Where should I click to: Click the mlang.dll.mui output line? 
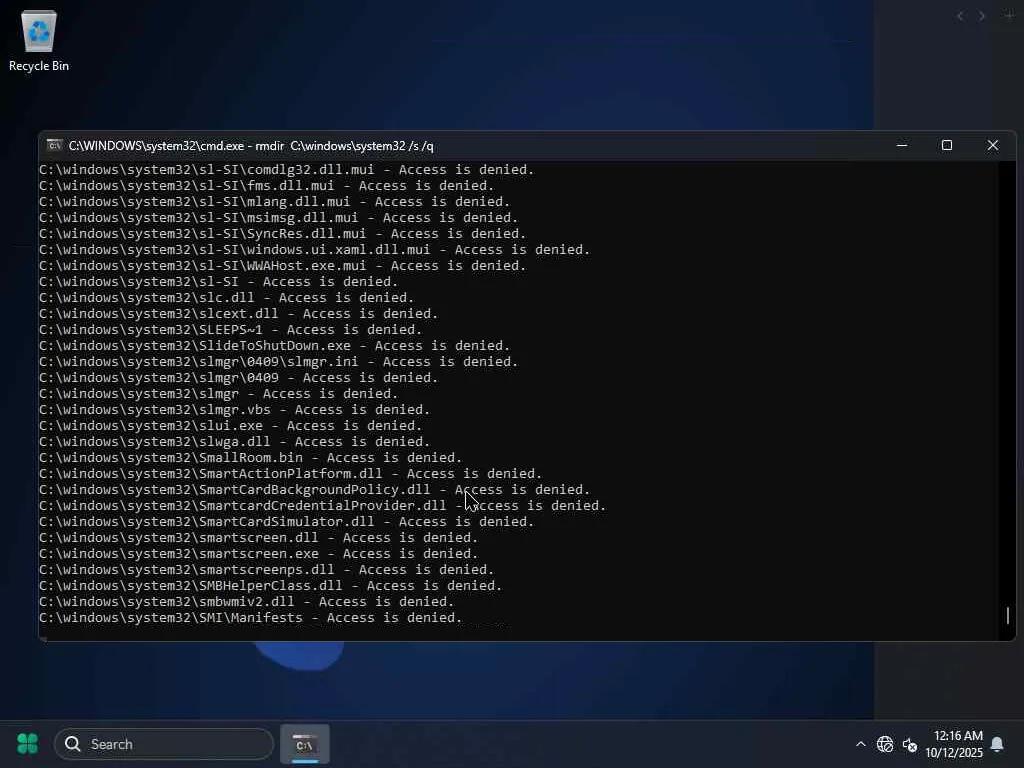click(274, 202)
